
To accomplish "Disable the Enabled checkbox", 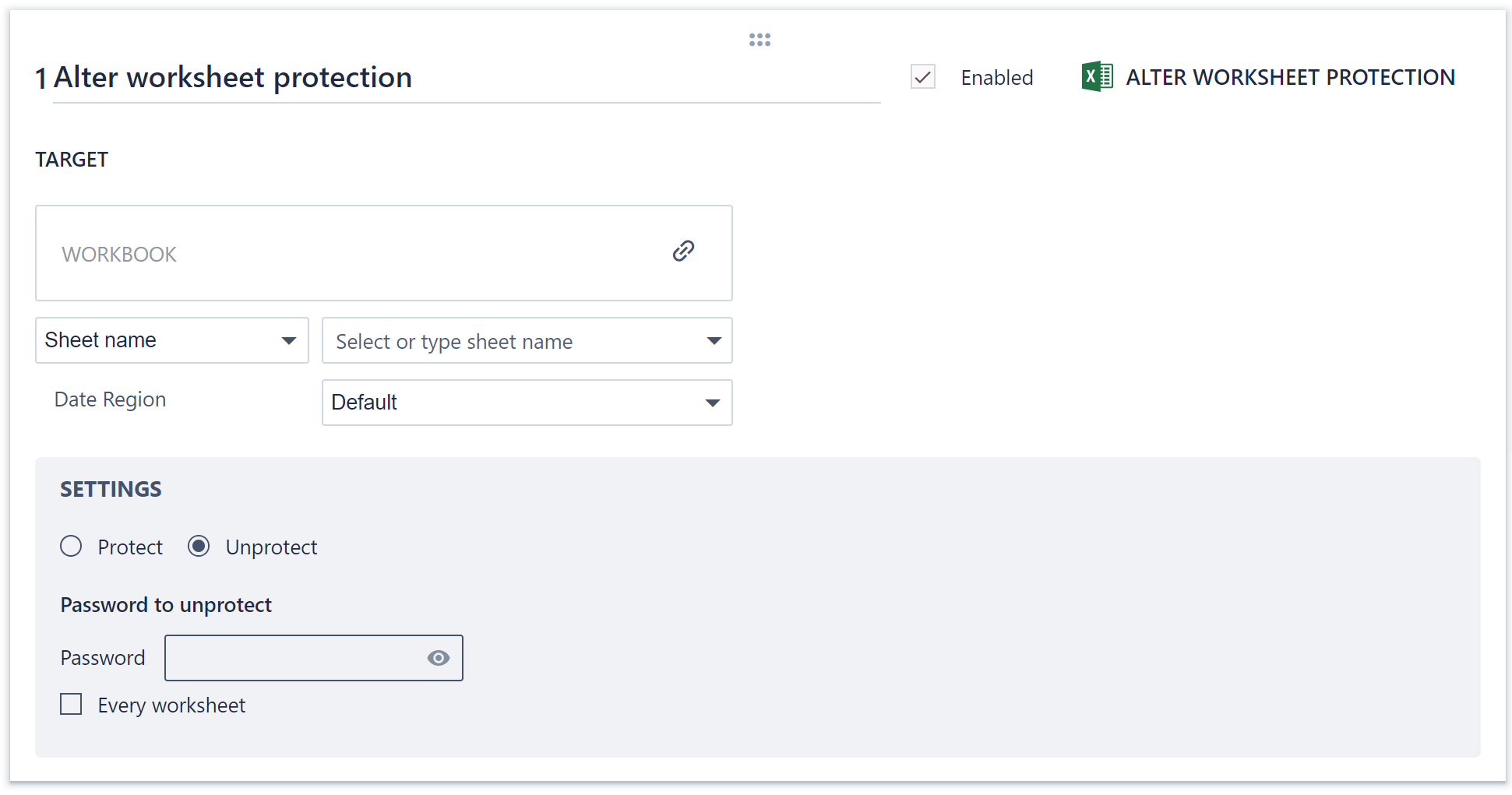I will pos(922,77).
